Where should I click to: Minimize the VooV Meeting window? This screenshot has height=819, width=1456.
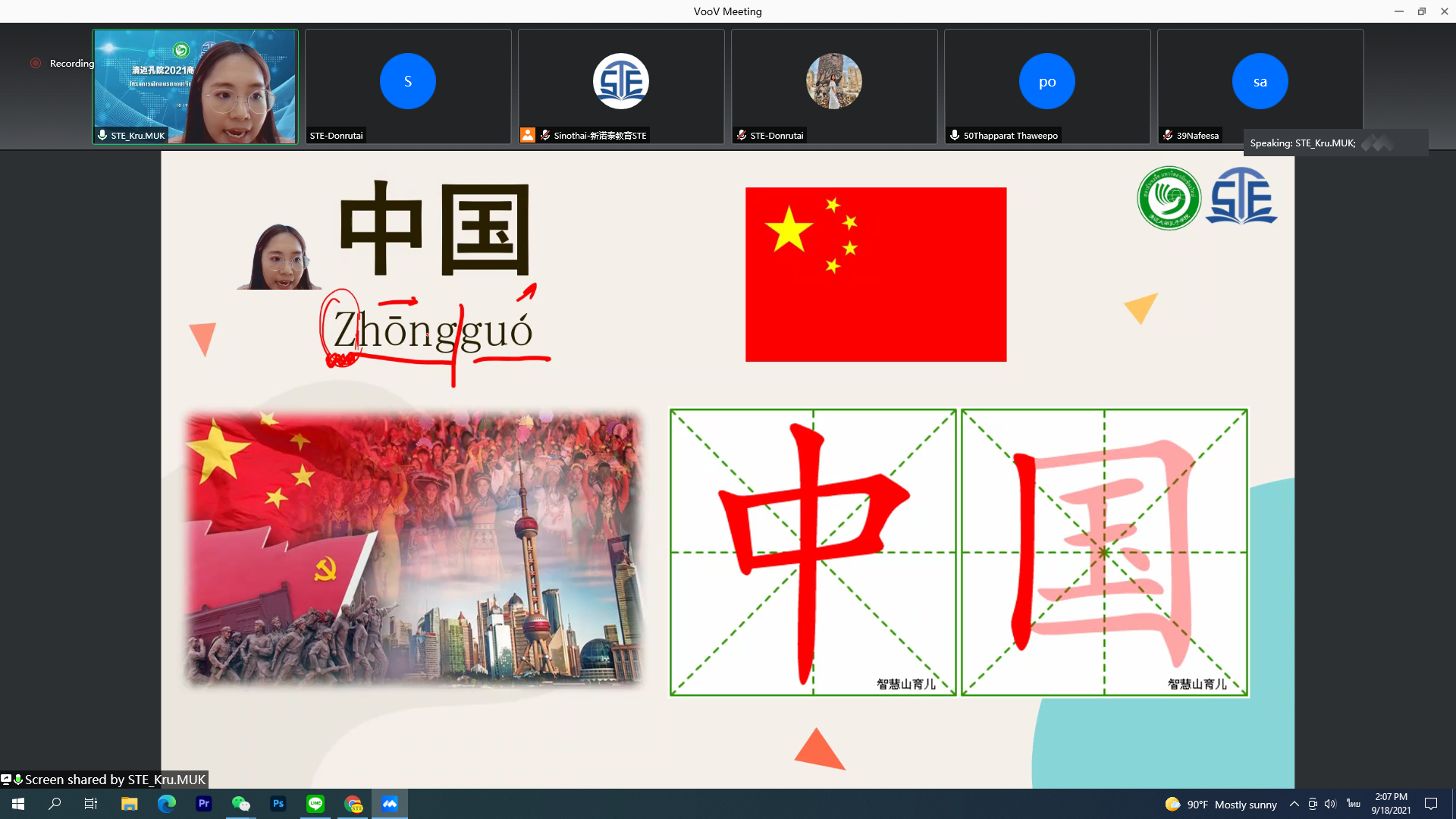coord(1399,11)
